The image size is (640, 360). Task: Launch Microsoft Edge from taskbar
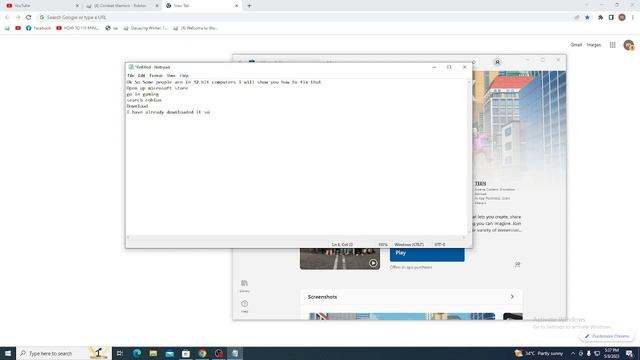(137, 353)
